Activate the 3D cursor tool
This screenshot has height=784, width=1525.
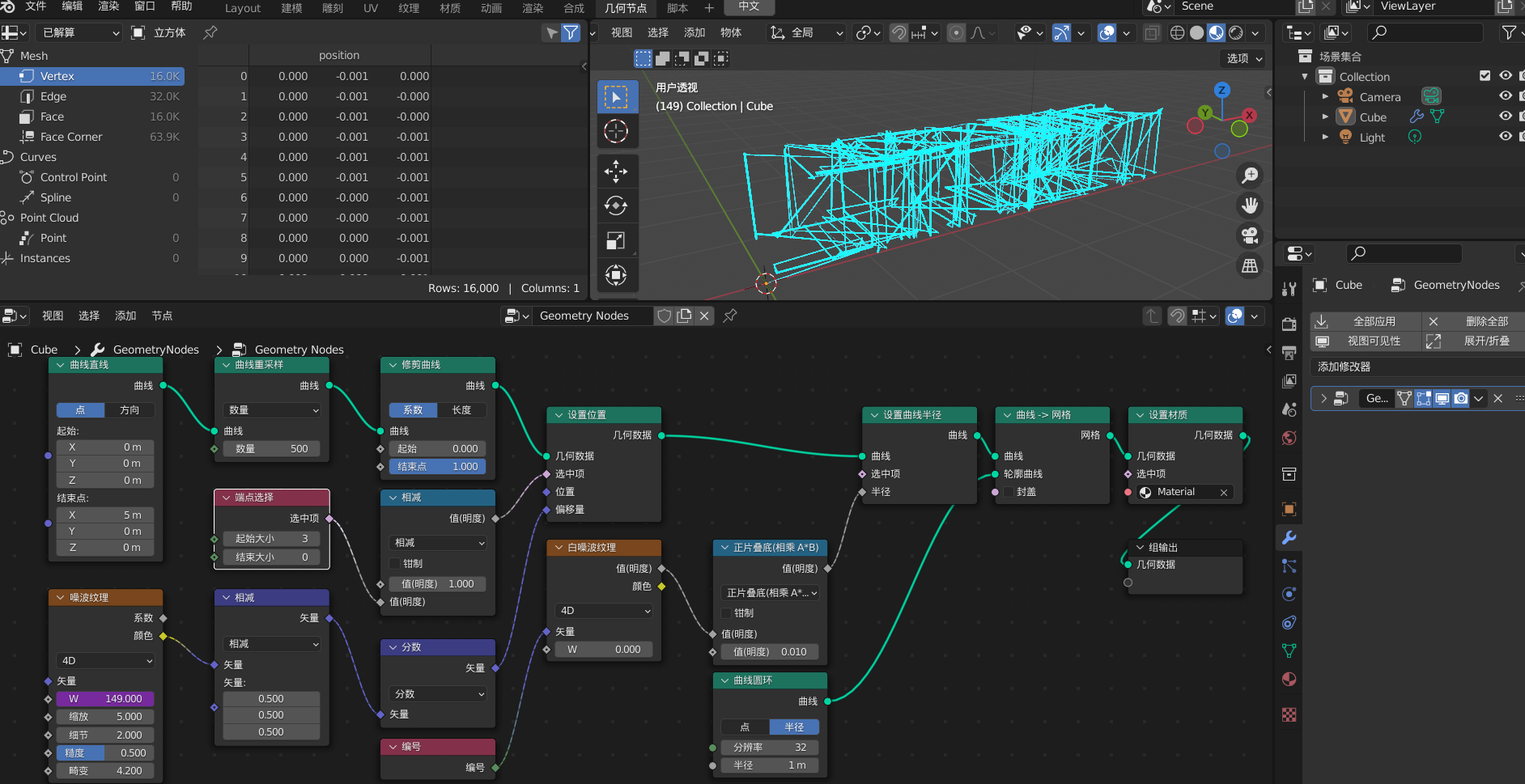click(616, 131)
